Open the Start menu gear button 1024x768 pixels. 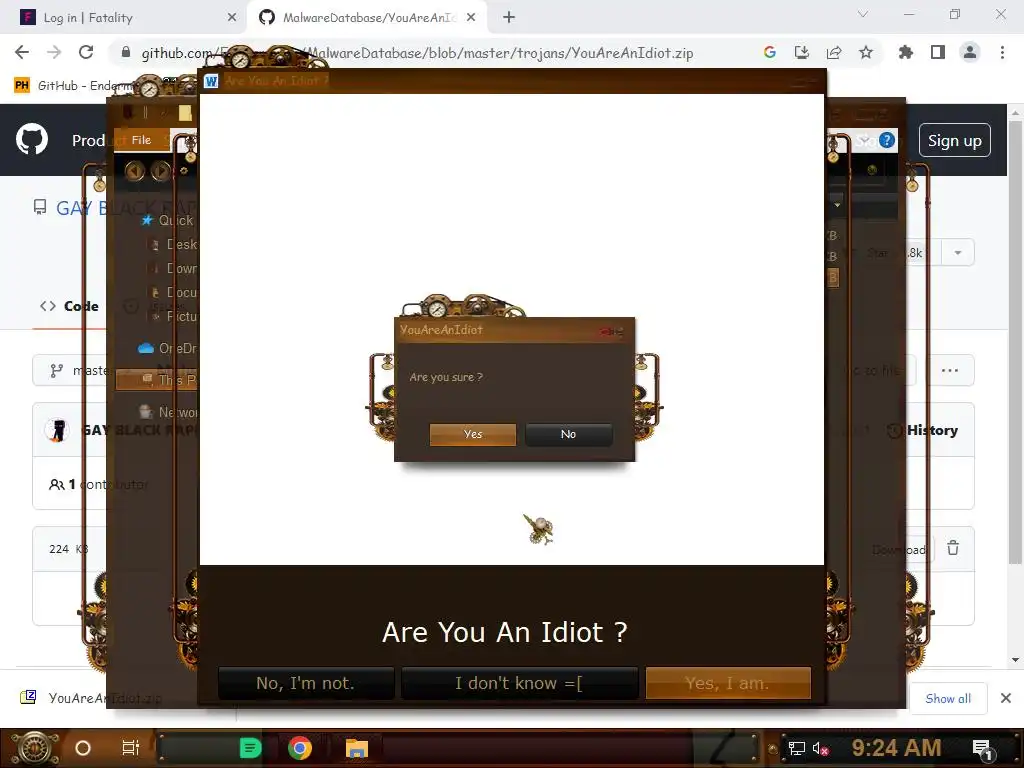(33, 748)
